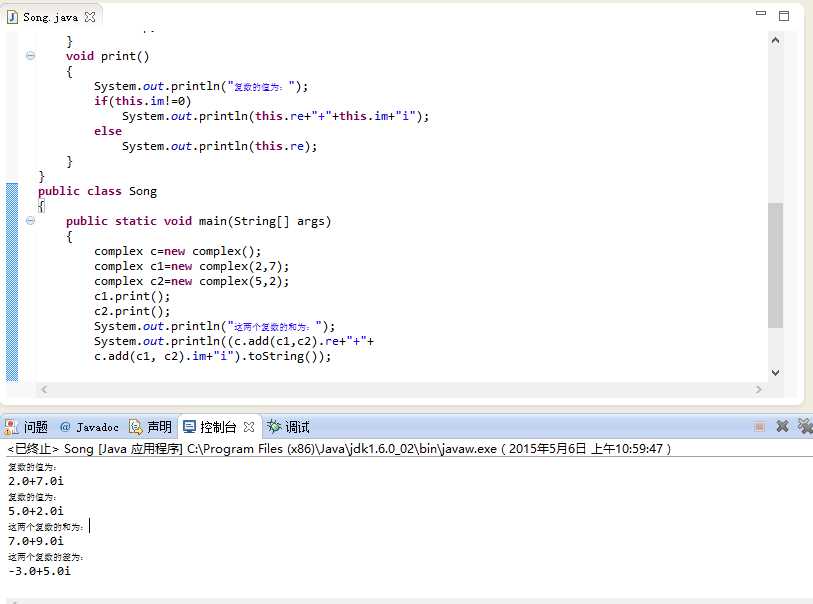
Task: Click the horizontal scrollbar right arrow
Action: pos(759,389)
